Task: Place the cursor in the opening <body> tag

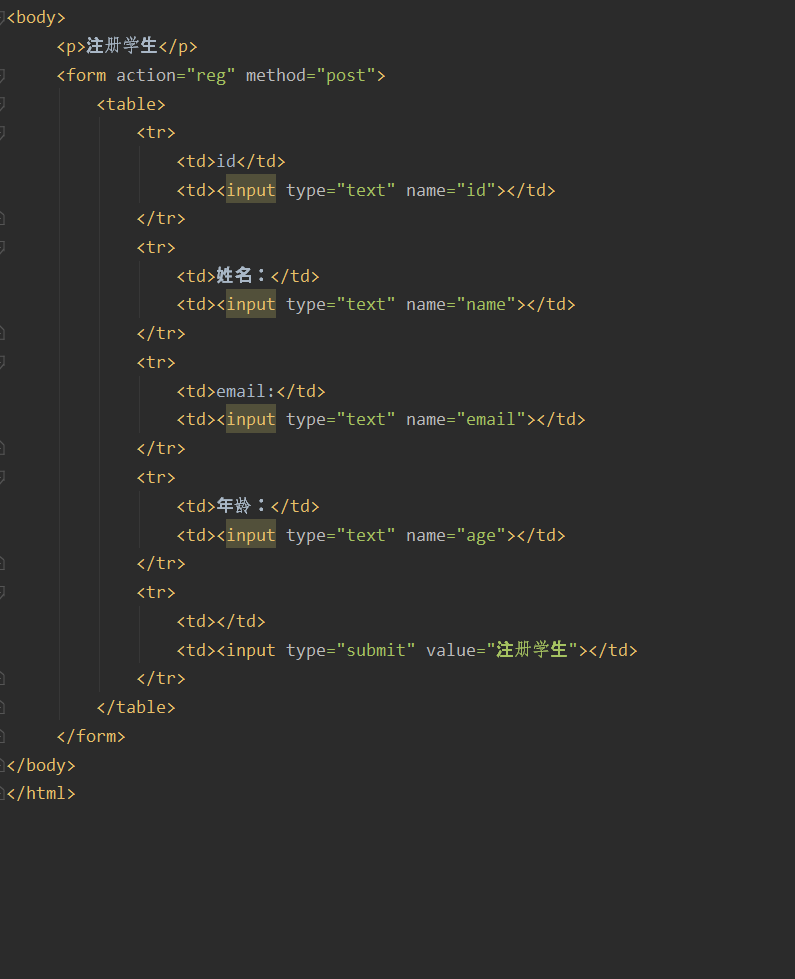Action: (36, 17)
